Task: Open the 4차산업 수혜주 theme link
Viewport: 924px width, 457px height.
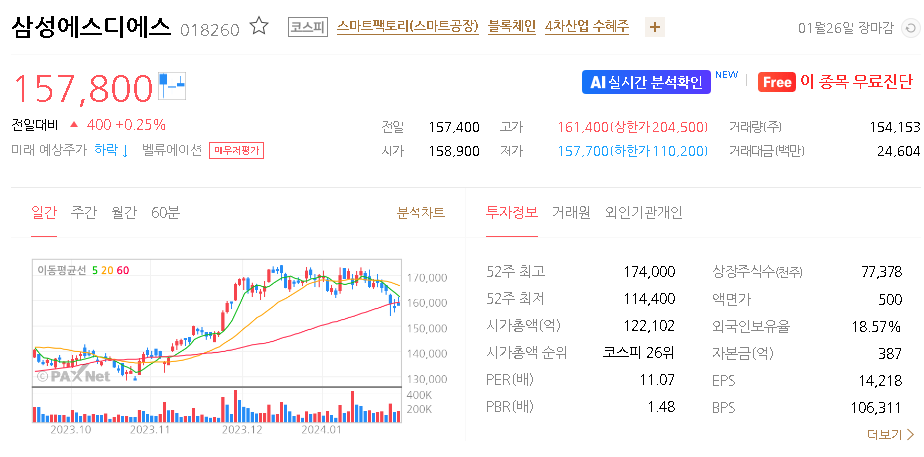Action: click(587, 27)
